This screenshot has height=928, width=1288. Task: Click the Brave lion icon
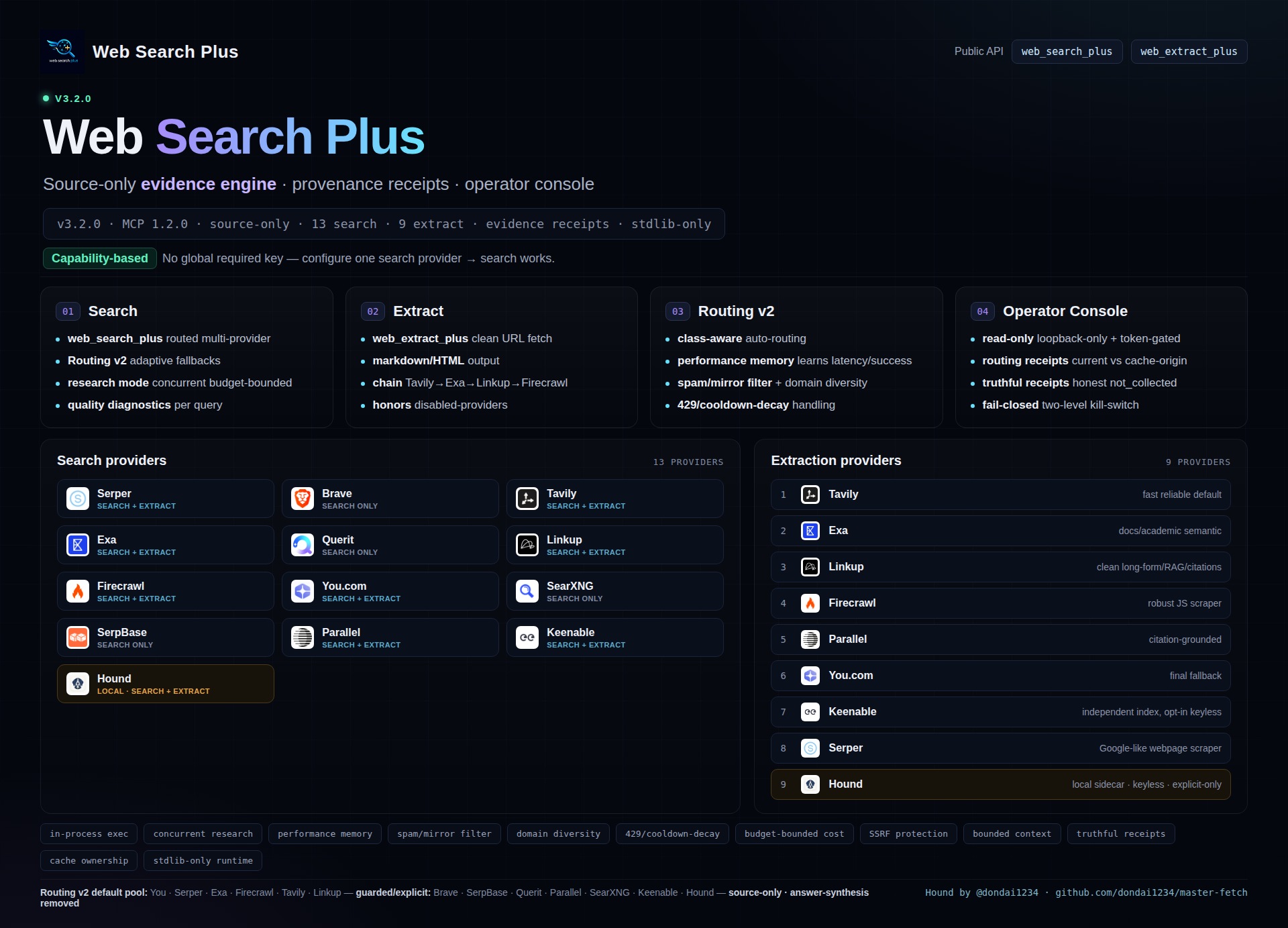point(303,499)
